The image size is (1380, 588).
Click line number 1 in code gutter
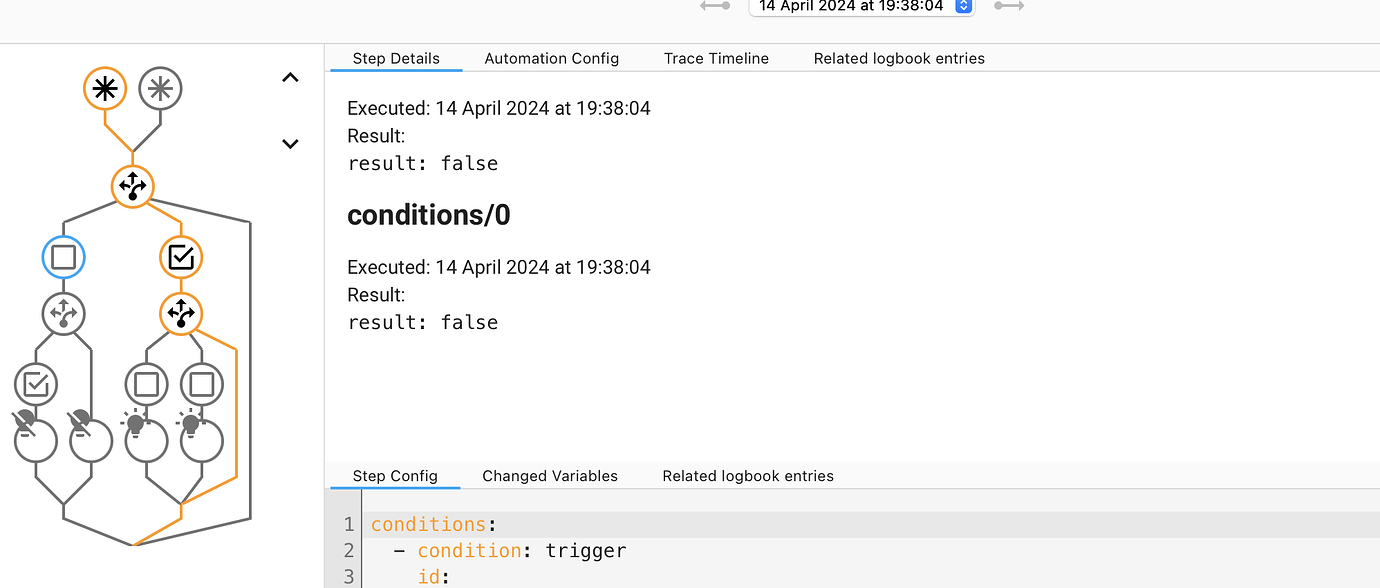click(x=349, y=524)
